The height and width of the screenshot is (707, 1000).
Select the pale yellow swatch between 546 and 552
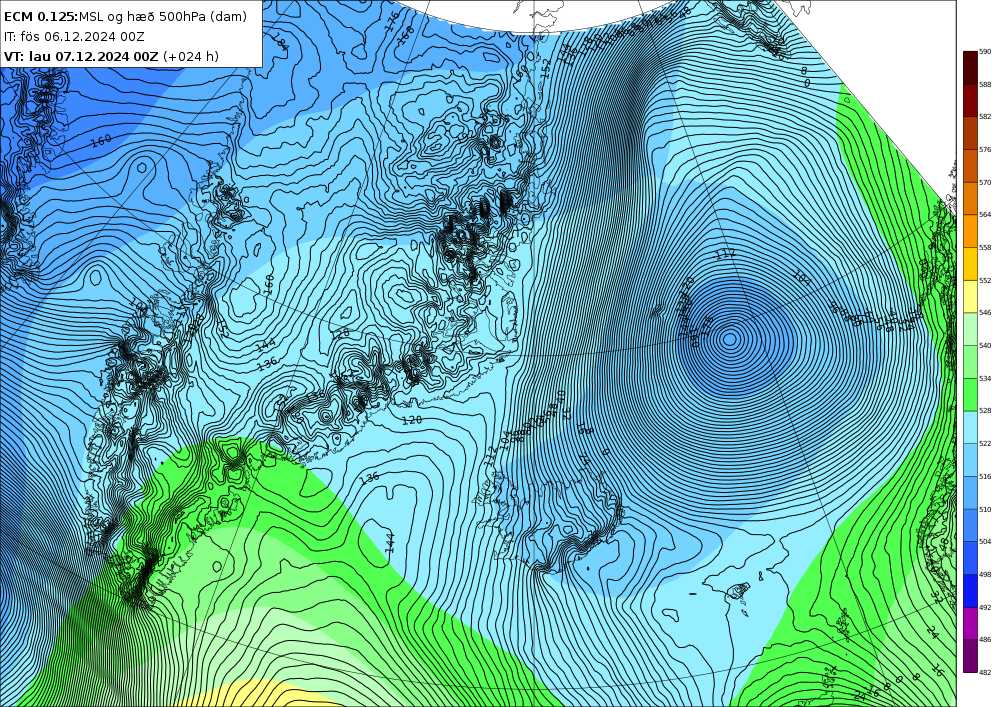pos(970,296)
